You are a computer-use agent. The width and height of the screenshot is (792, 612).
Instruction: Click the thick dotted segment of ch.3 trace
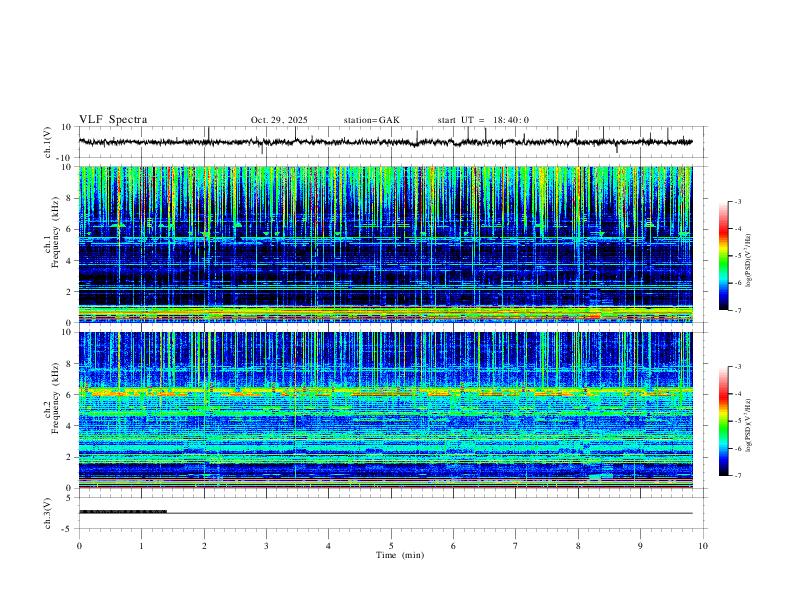point(123,512)
